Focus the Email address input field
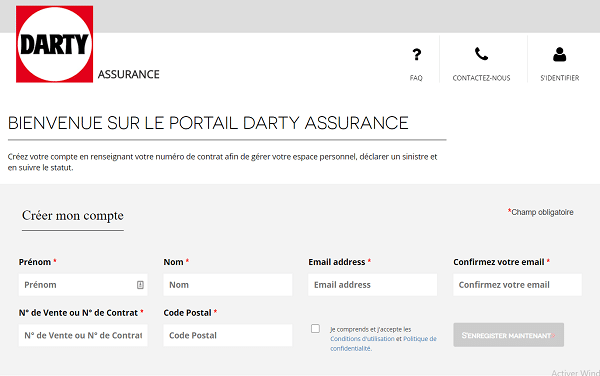The height and width of the screenshot is (376, 600). 372,285
